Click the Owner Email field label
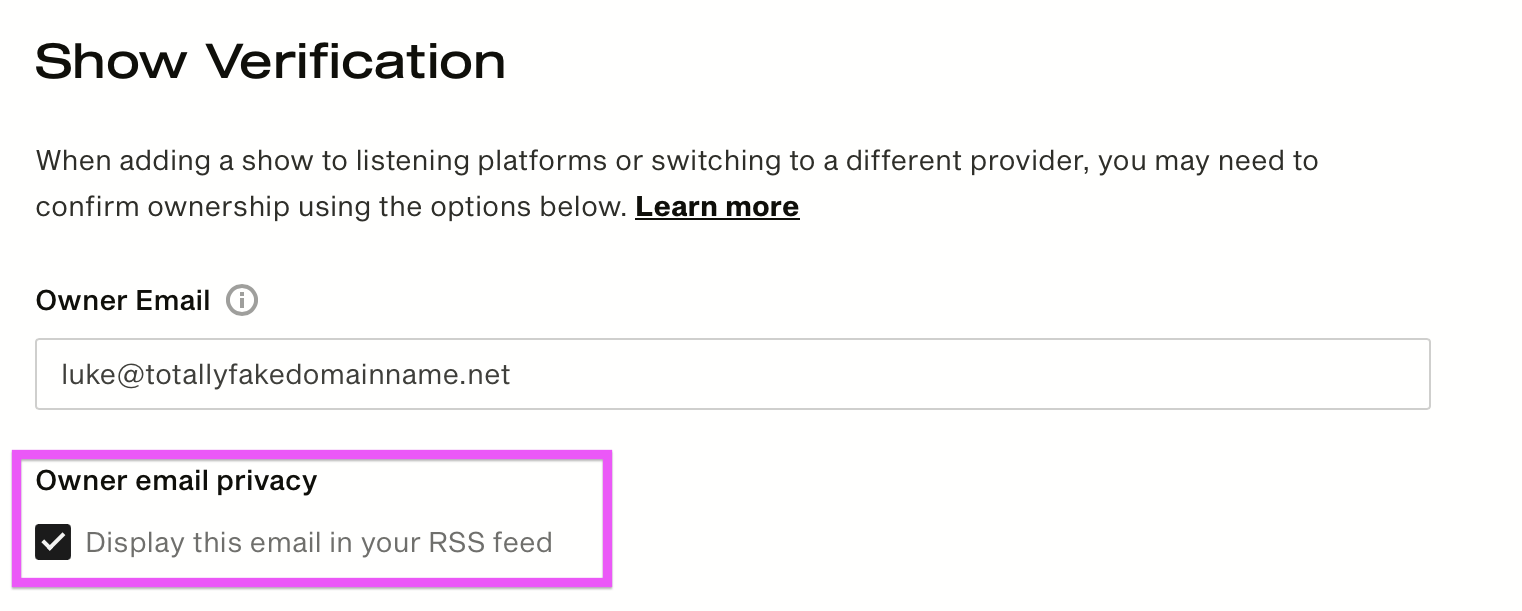This screenshot has width=1522, height=611. coord(123,300)
